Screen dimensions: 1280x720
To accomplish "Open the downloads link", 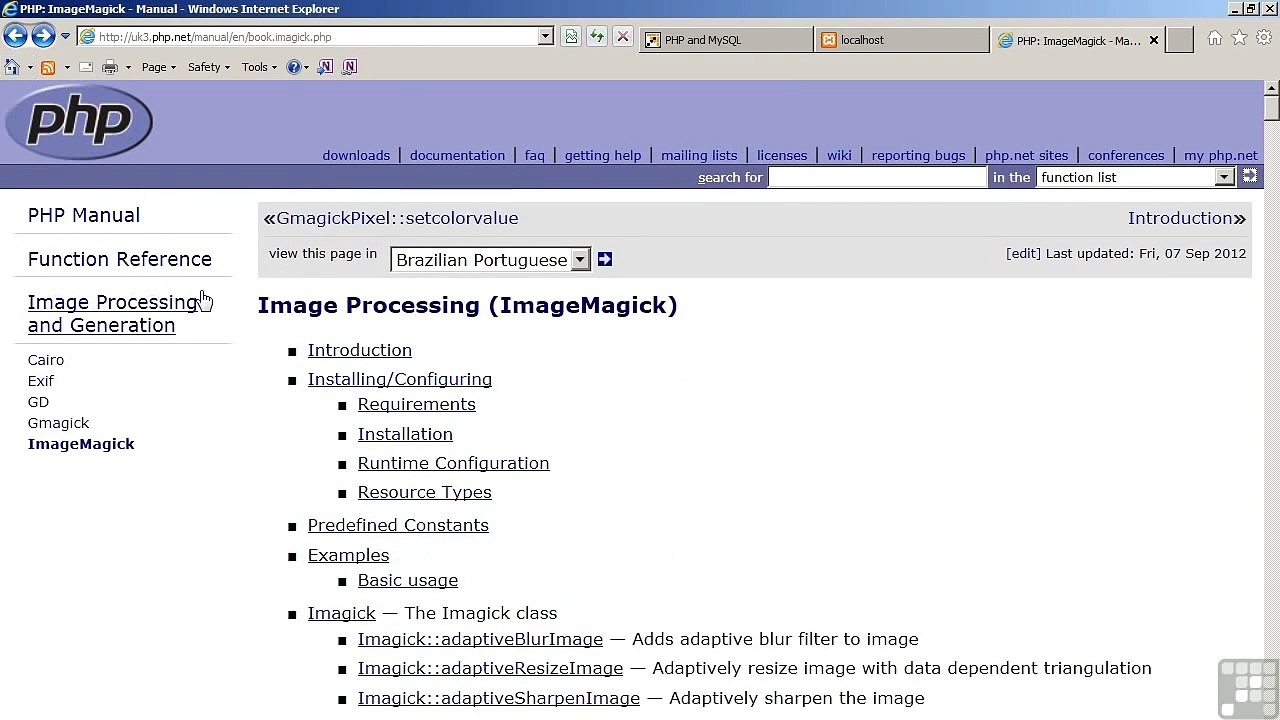I will 356,155.
